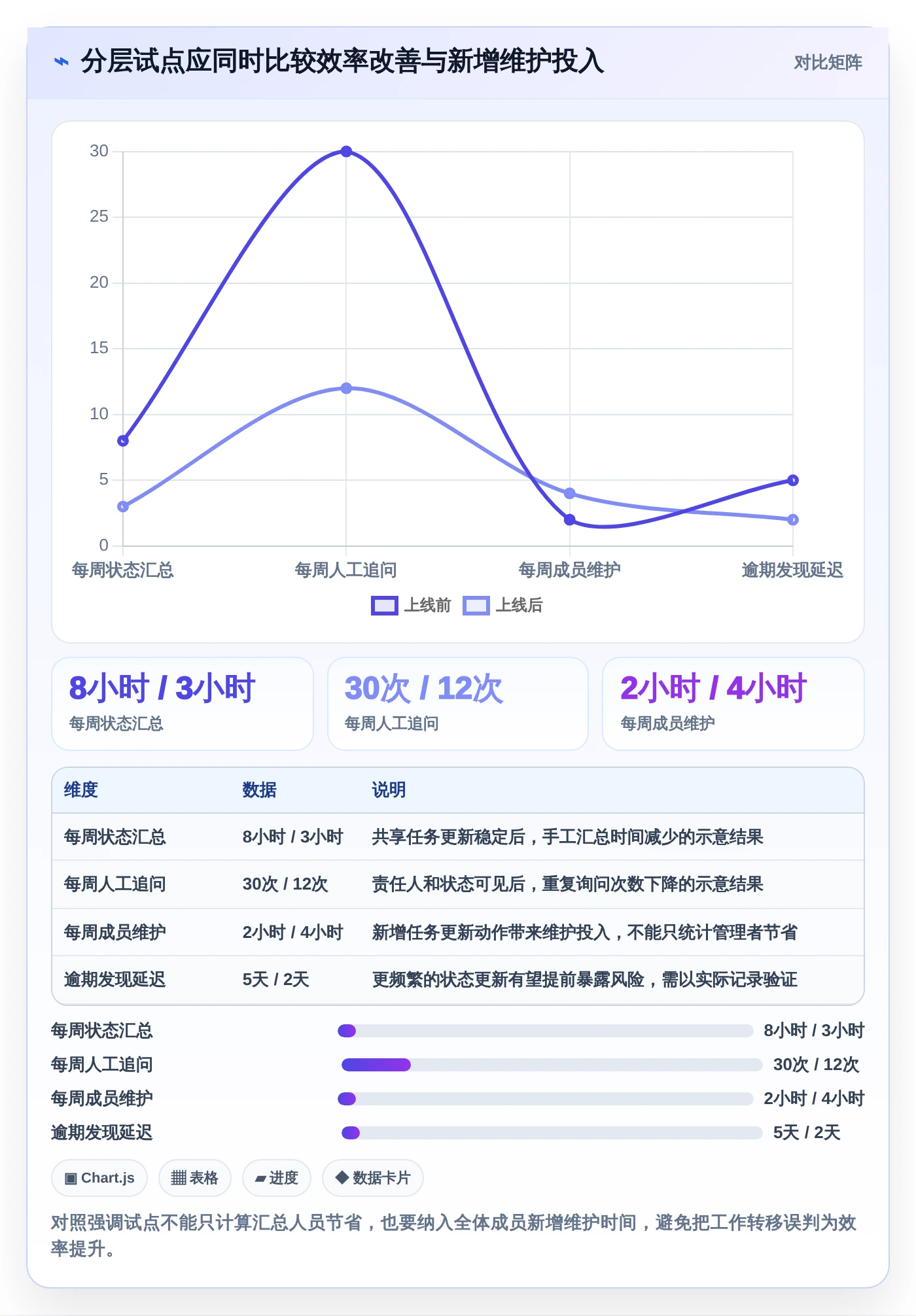Click the 逾期发现延迟 x-axis label
The height and width of the screenshot is (1316, 916).
pos(792,570)
